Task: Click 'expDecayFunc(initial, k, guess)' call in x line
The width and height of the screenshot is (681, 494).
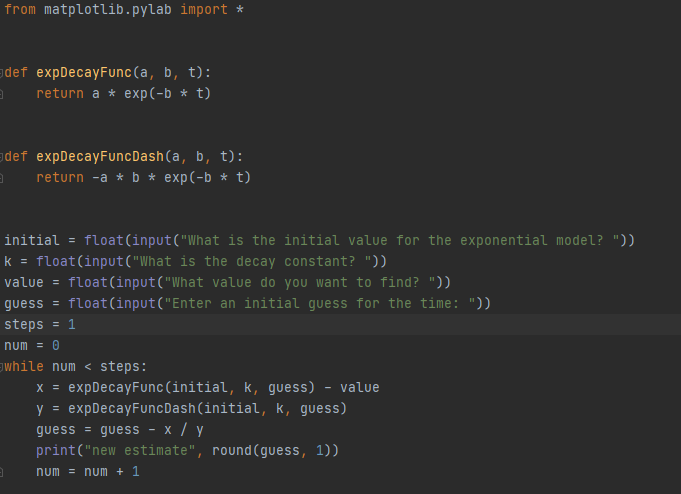Action: tap(191, 388)
